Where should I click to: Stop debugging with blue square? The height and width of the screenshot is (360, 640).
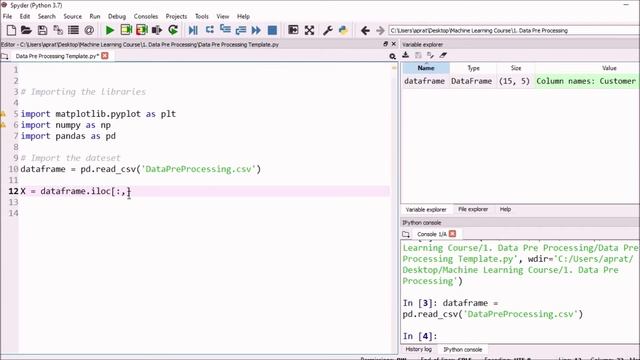click(272, 30)
